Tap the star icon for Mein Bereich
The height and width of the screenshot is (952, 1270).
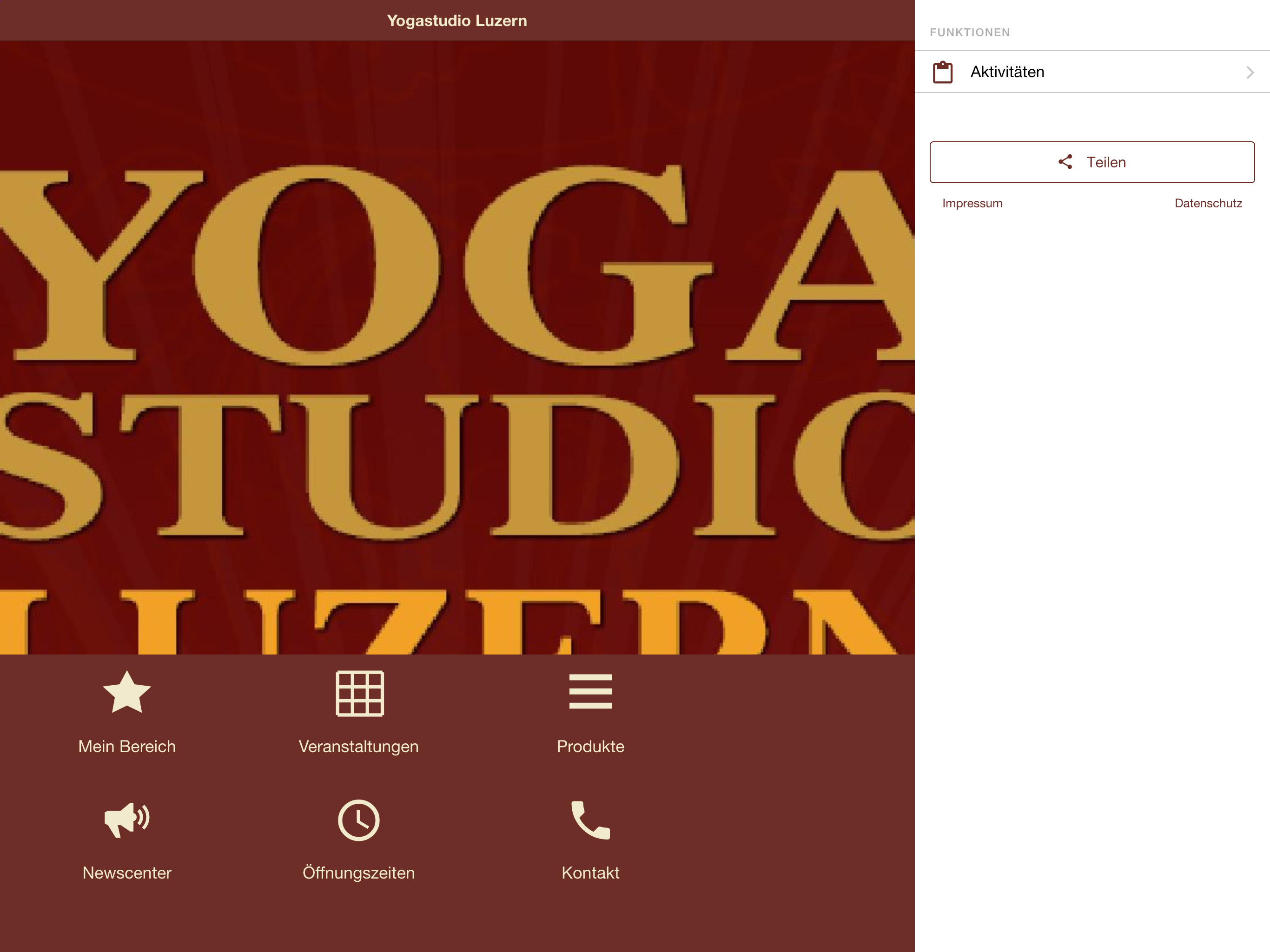(127, 693)
